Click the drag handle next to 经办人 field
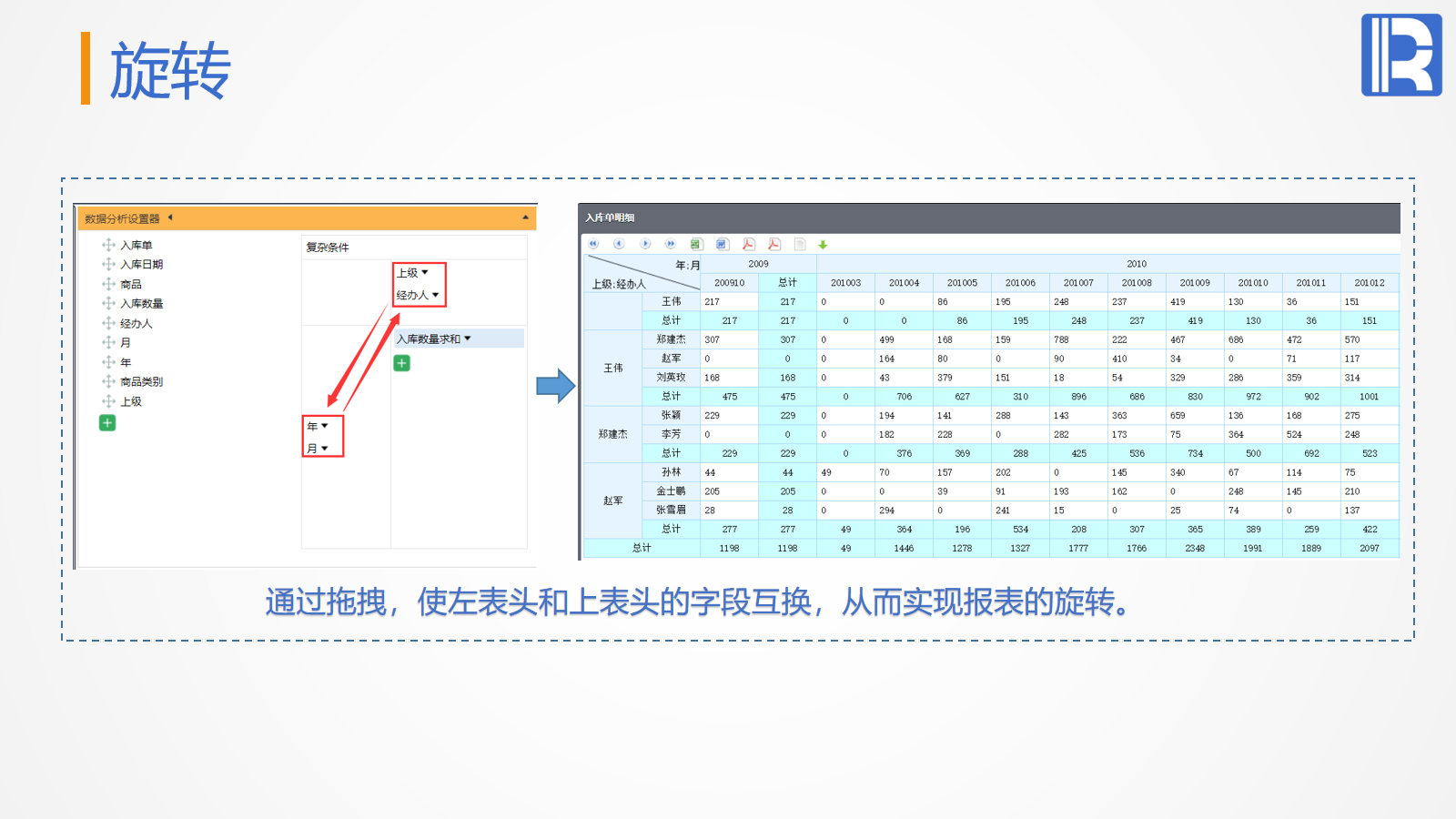 [x=108, y=323]
